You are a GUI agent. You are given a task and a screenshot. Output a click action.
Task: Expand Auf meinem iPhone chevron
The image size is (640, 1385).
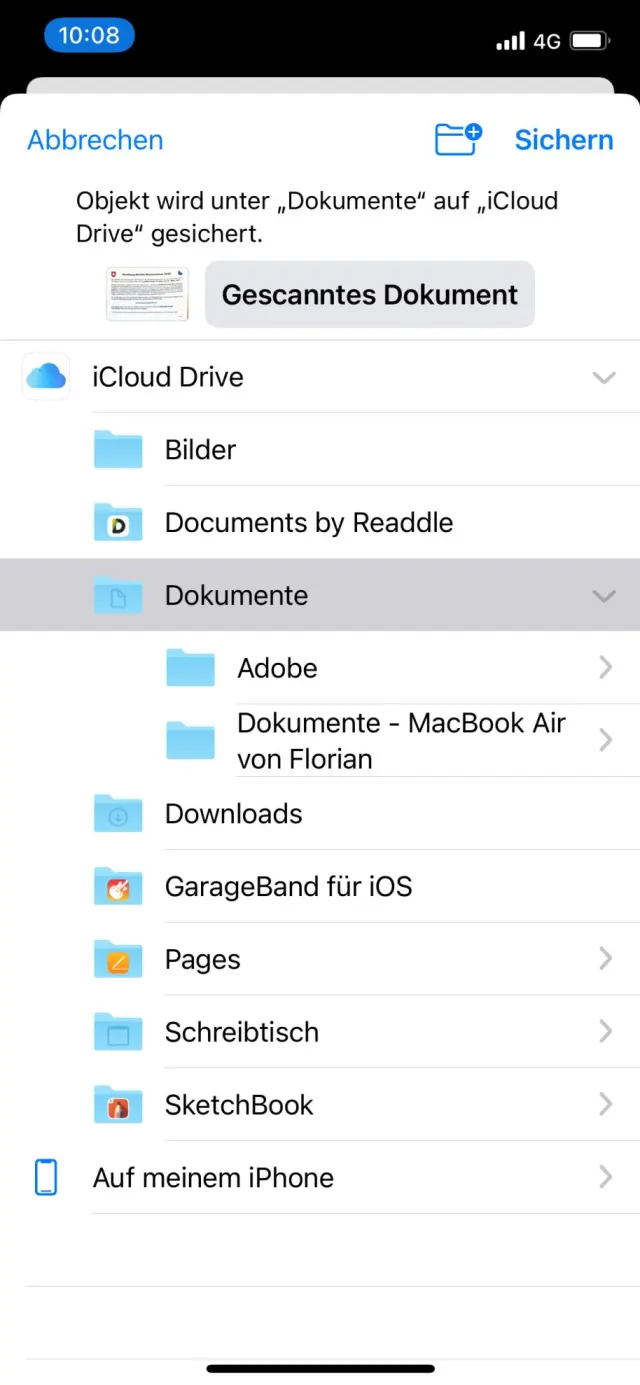[605, 1178]
